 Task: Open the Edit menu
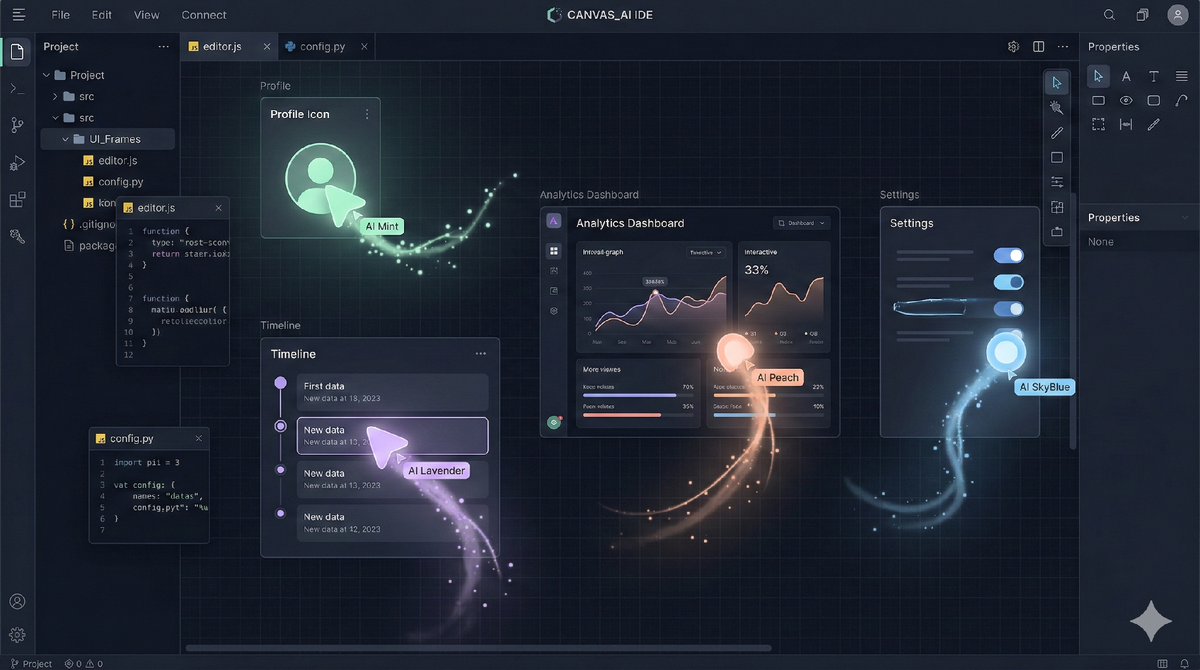pos(102,15)
